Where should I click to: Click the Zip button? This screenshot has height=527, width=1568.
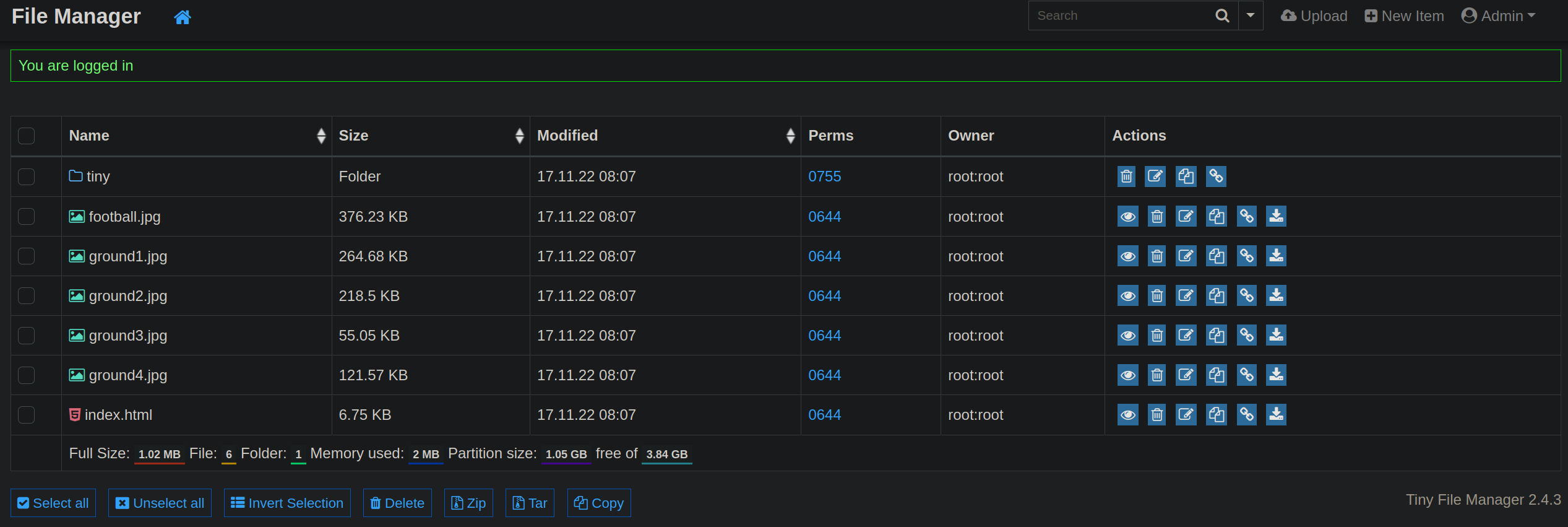coord(468,503)
